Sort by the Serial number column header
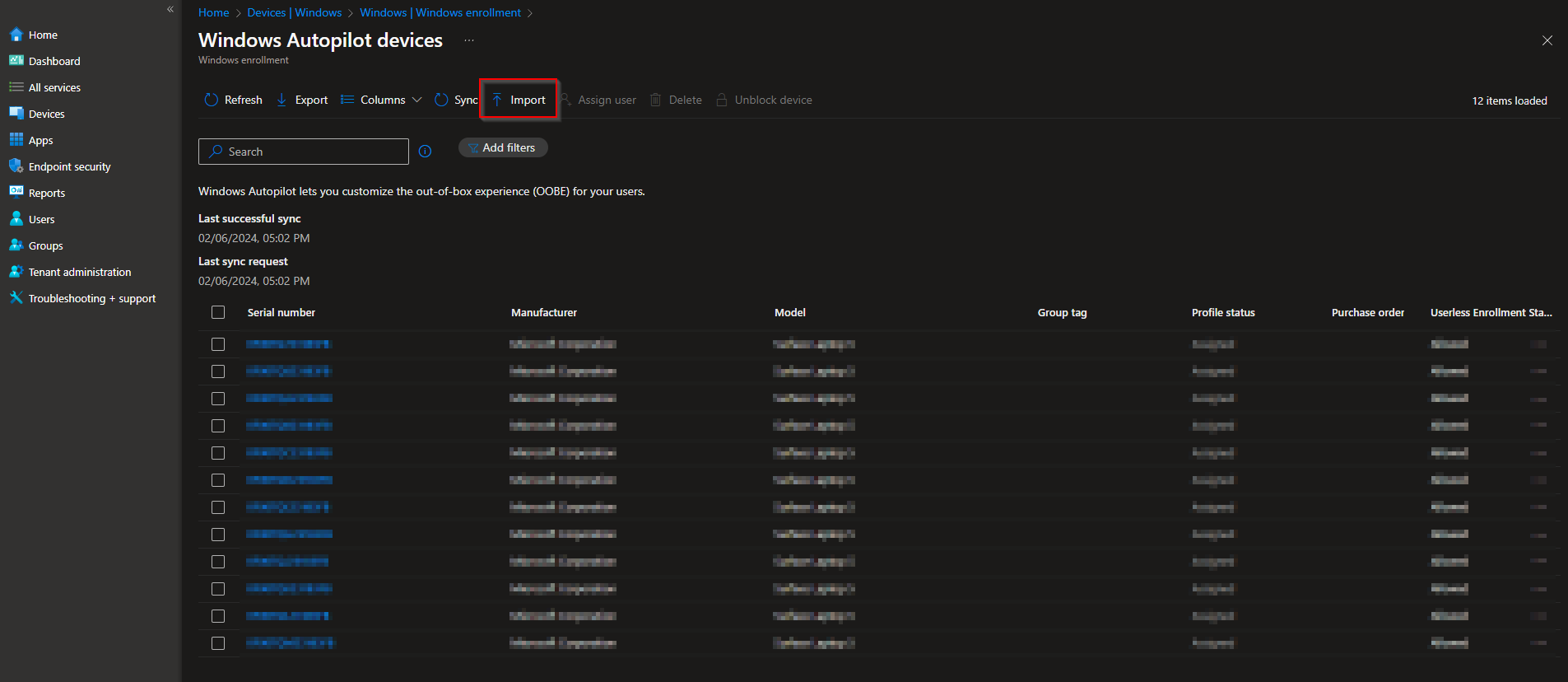 pyautogui.click(x=281, y=312)
